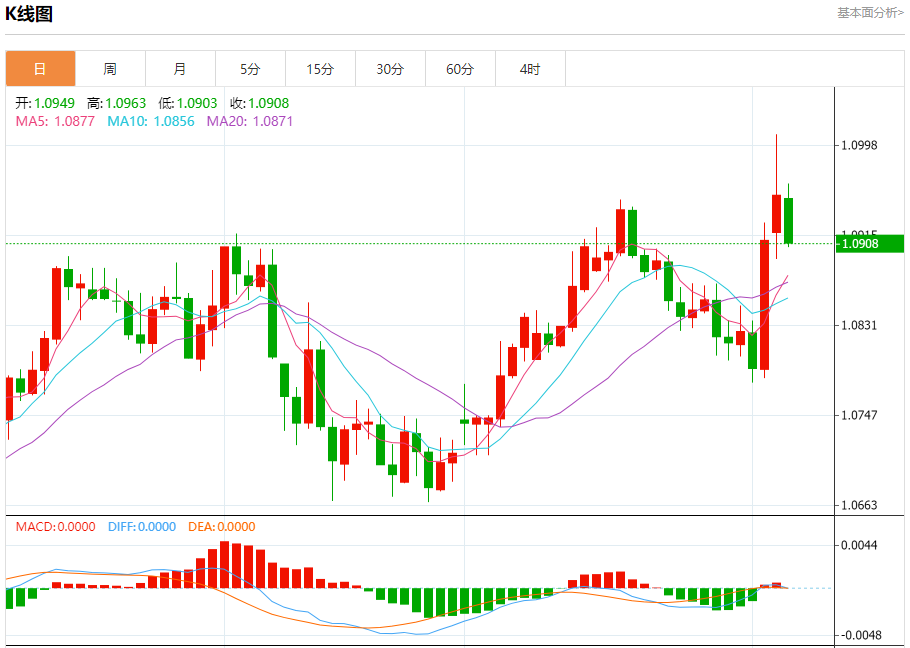Click the 低: 1.0903 low value
Viewport: 910px width, 648px height.
pos(188,103)
